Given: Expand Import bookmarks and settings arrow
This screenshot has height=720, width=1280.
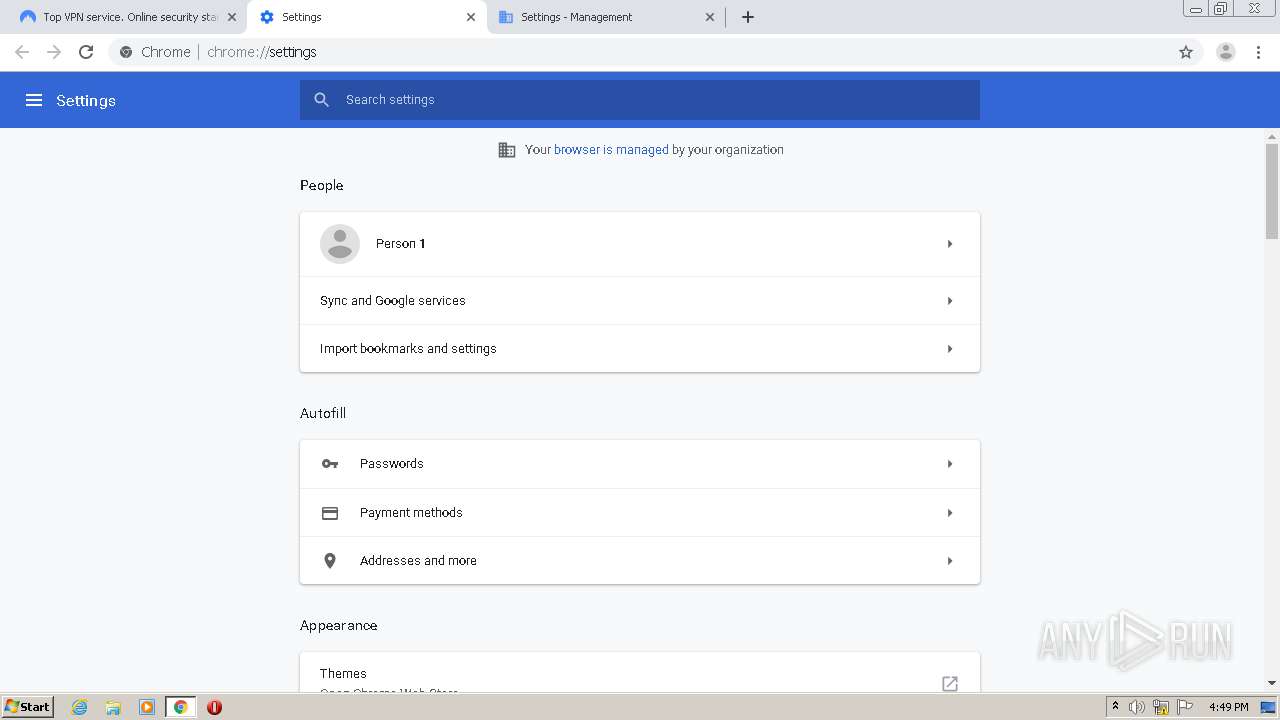Looking at the screenshot, I should point(950,349).
